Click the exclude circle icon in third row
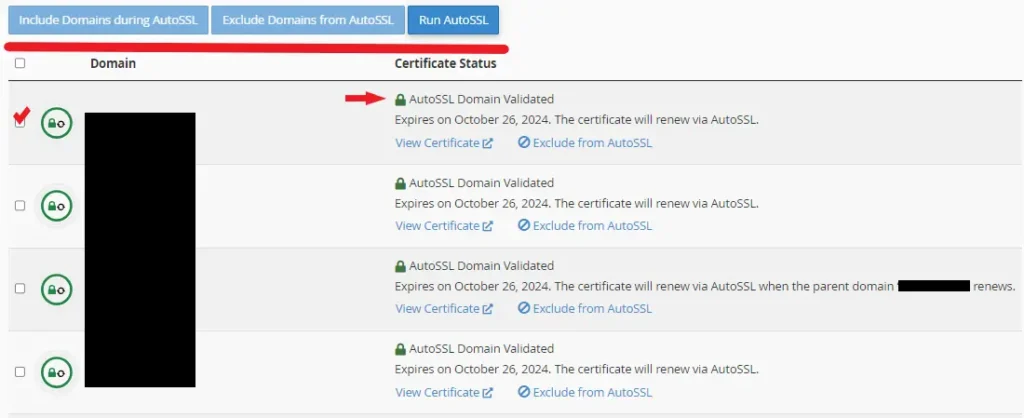 (523, 309)
